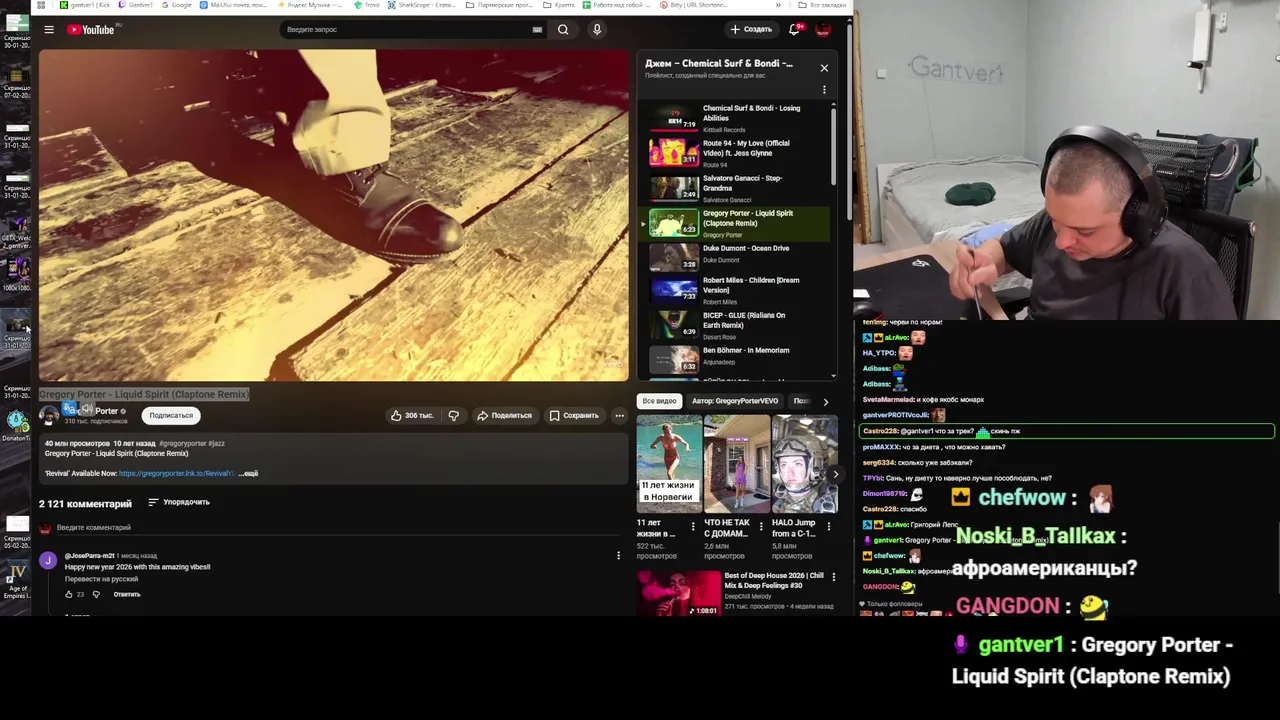Click the magnifier search button
This screenshot has height=720, width=1280.
pos(563,30)
